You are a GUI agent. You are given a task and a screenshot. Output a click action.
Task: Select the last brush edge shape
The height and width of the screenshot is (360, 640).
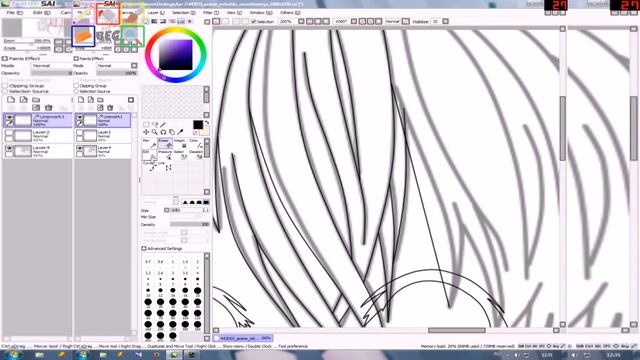point(206,202)
